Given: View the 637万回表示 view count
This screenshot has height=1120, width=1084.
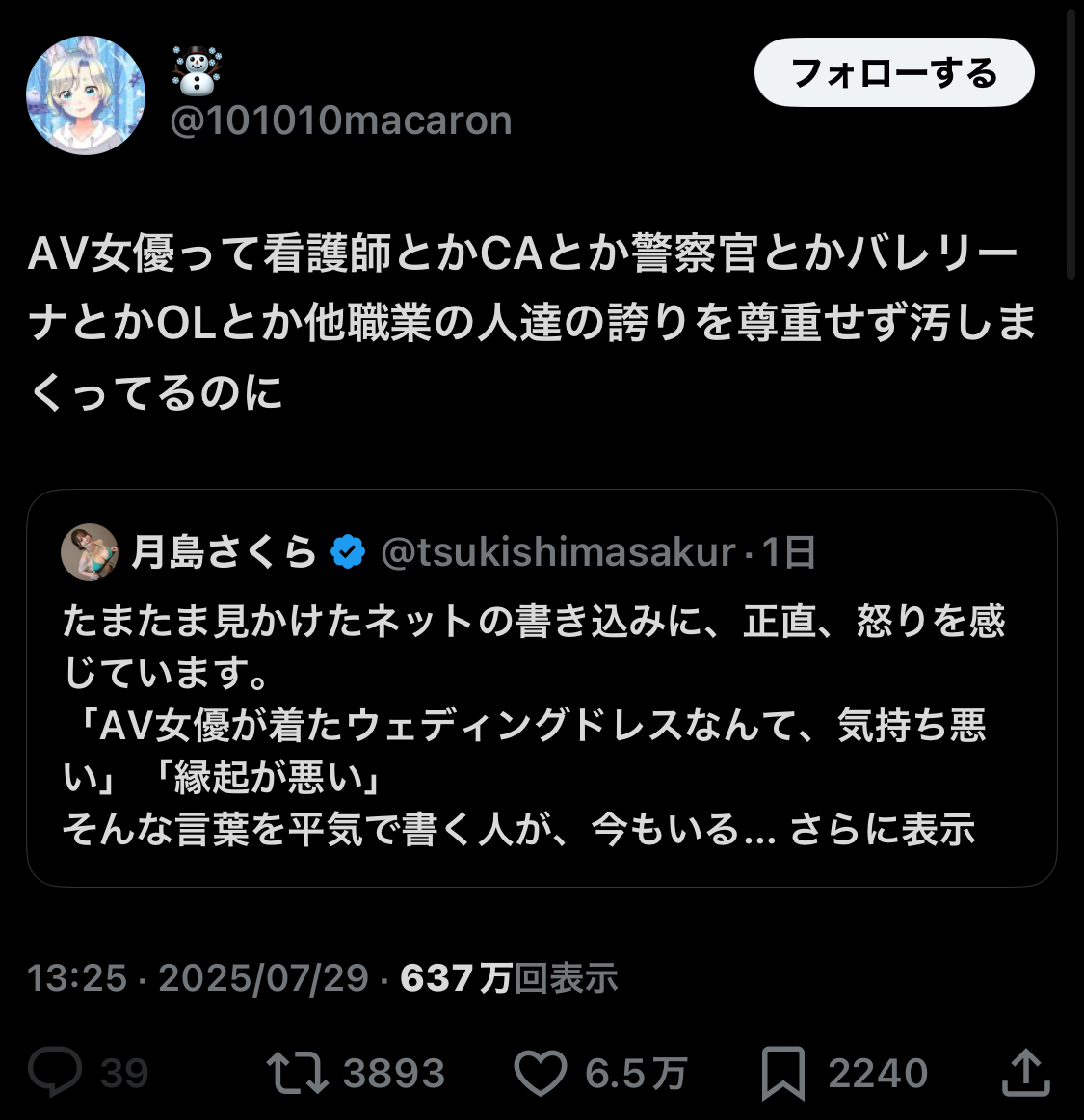Looking at the screenshot, I should tap(509, 977).
